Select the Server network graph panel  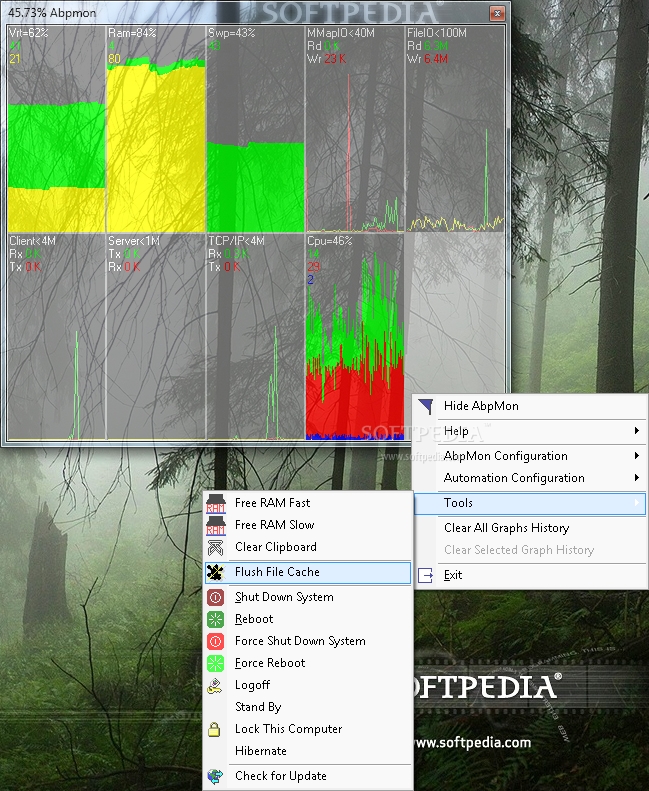[156, 336]
